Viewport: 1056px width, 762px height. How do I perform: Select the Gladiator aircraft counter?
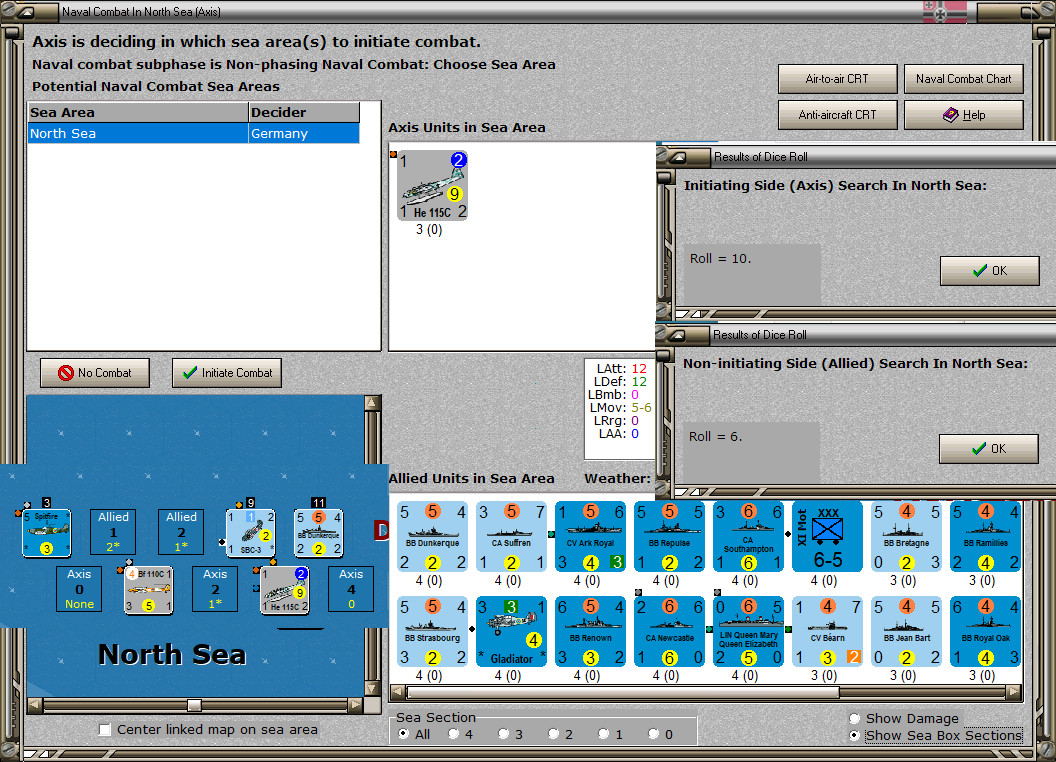[x=511, y=631]
